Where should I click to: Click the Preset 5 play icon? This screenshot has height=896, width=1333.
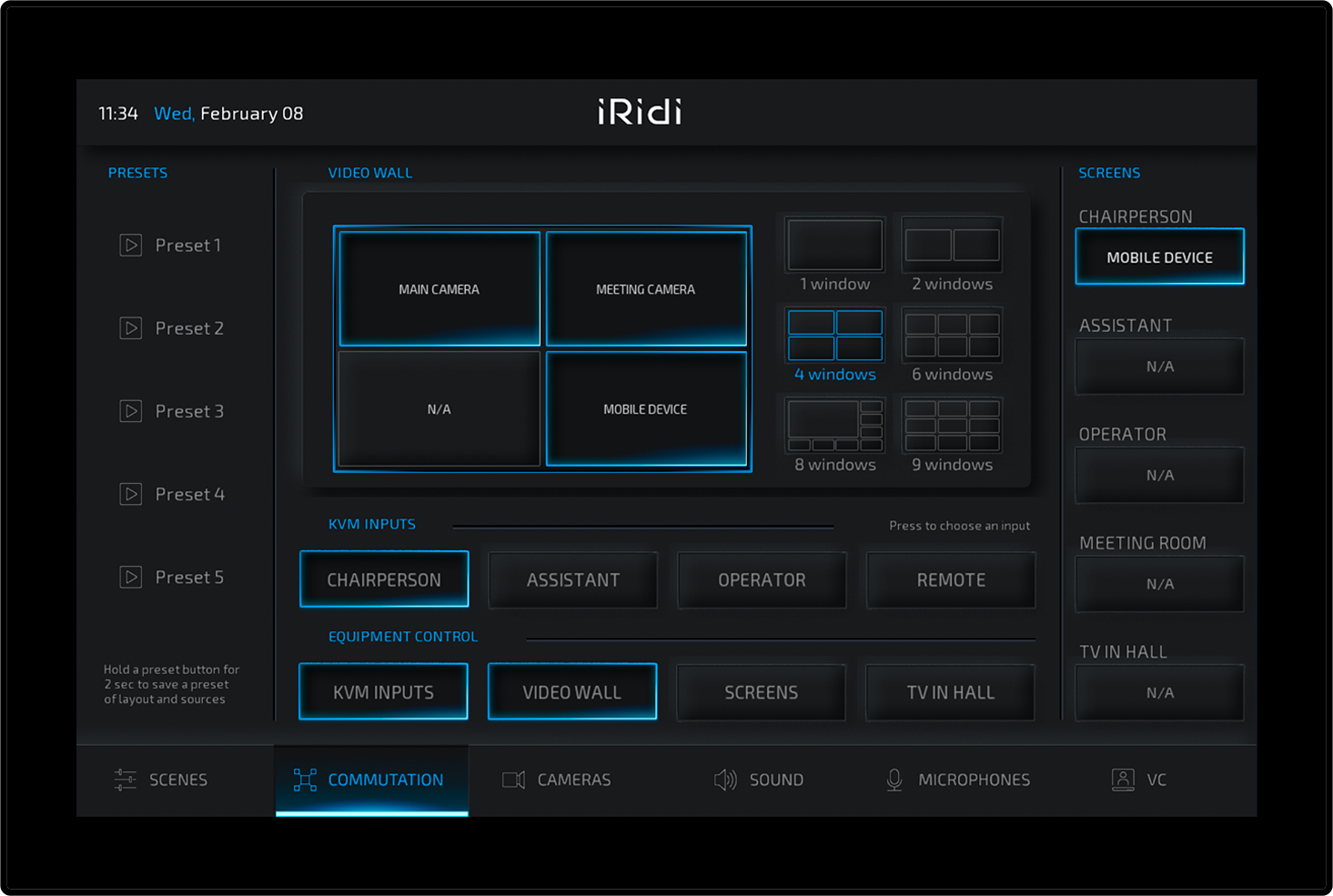tap(131, 578)
